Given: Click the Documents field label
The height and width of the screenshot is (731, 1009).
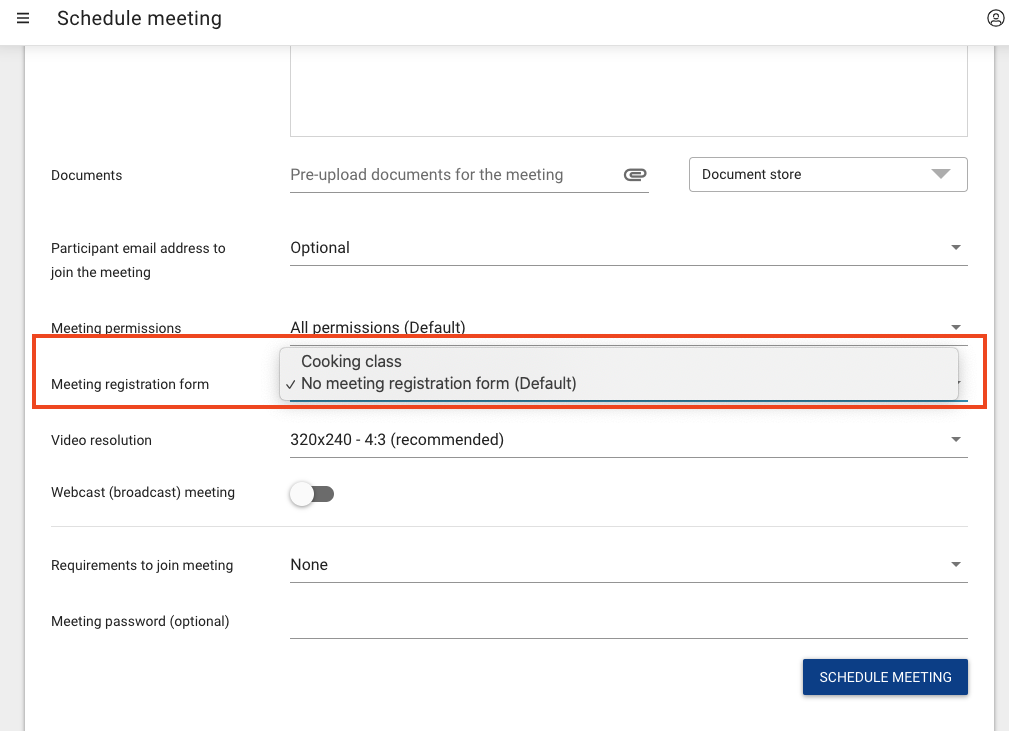Looking at the screenshot, I should point(86,175).
